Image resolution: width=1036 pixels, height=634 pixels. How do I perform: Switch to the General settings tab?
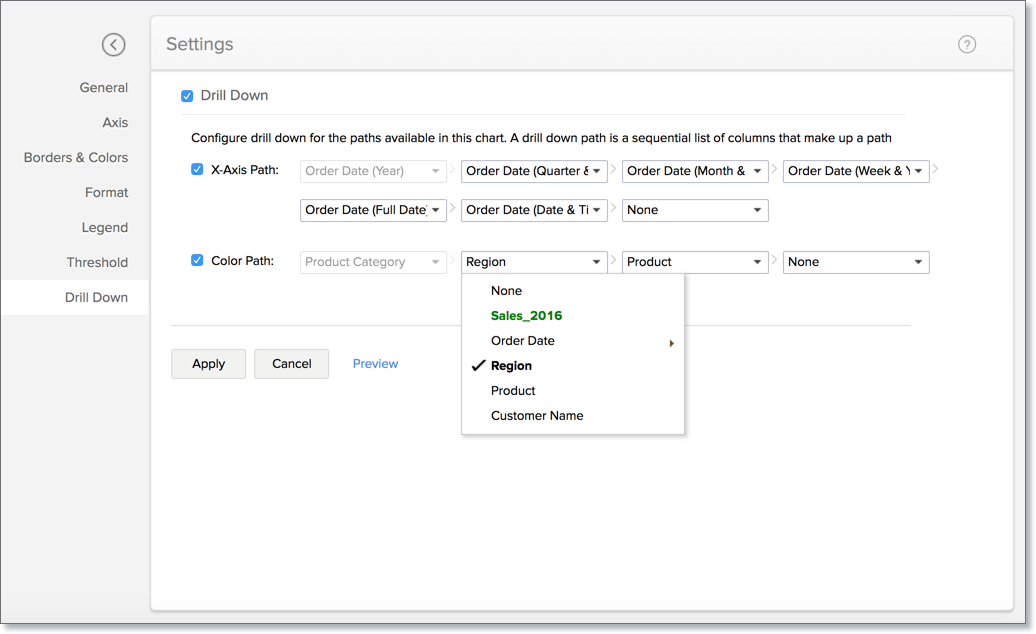click(104, 88)
